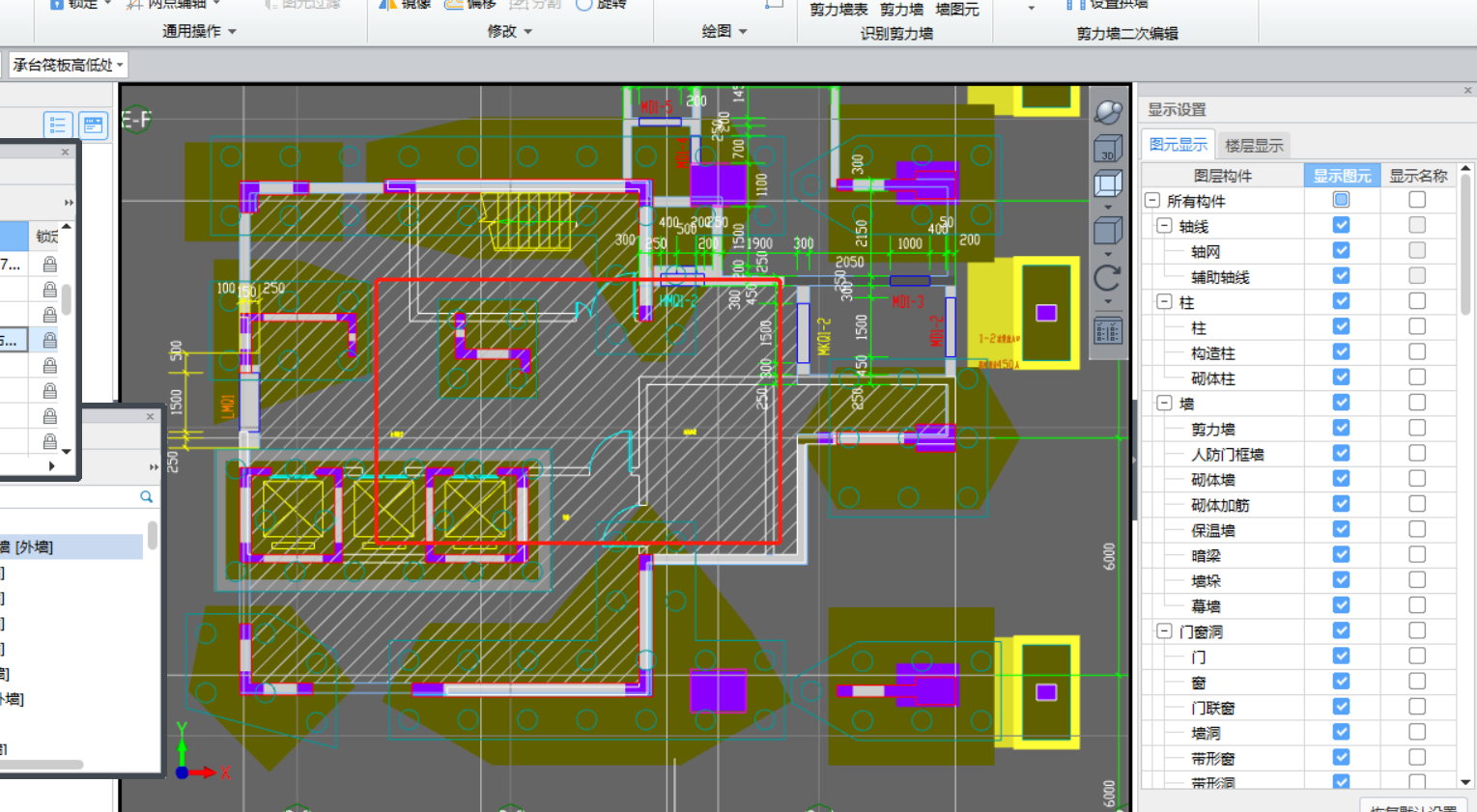Toggle 显示图元 for 门 row
The height and width of the screenshot is (812, 1477).
pyautogui.click(x=1341, y=656)
